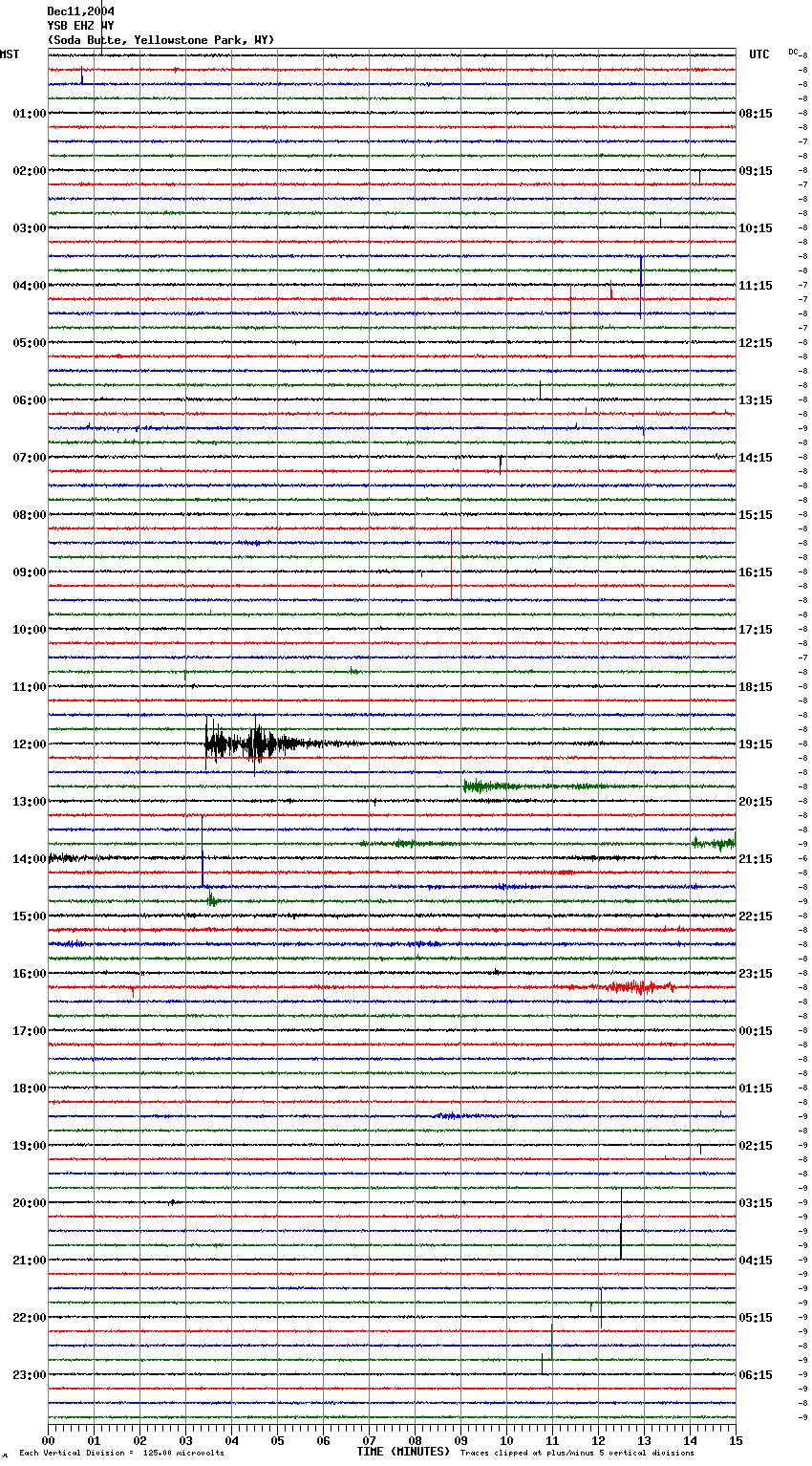812x1466 pixels.
Task: Click the Dec11,2004 date header
Action: tap(80, 11)
